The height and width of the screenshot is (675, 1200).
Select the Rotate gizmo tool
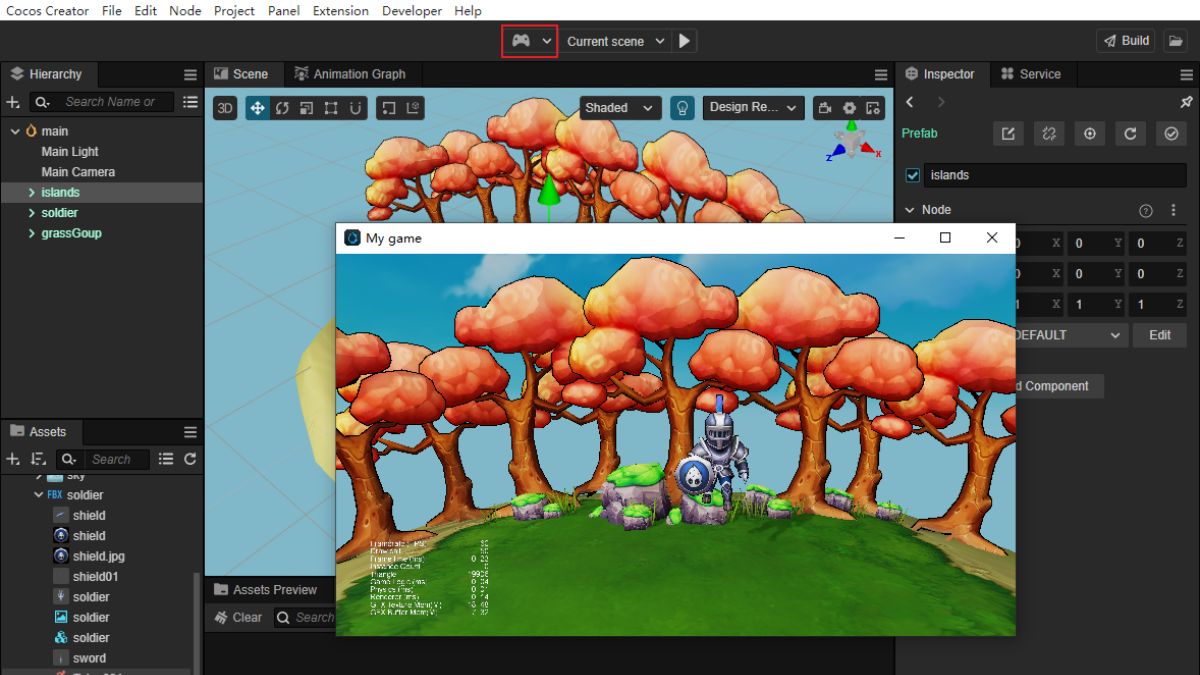point(282,108)
